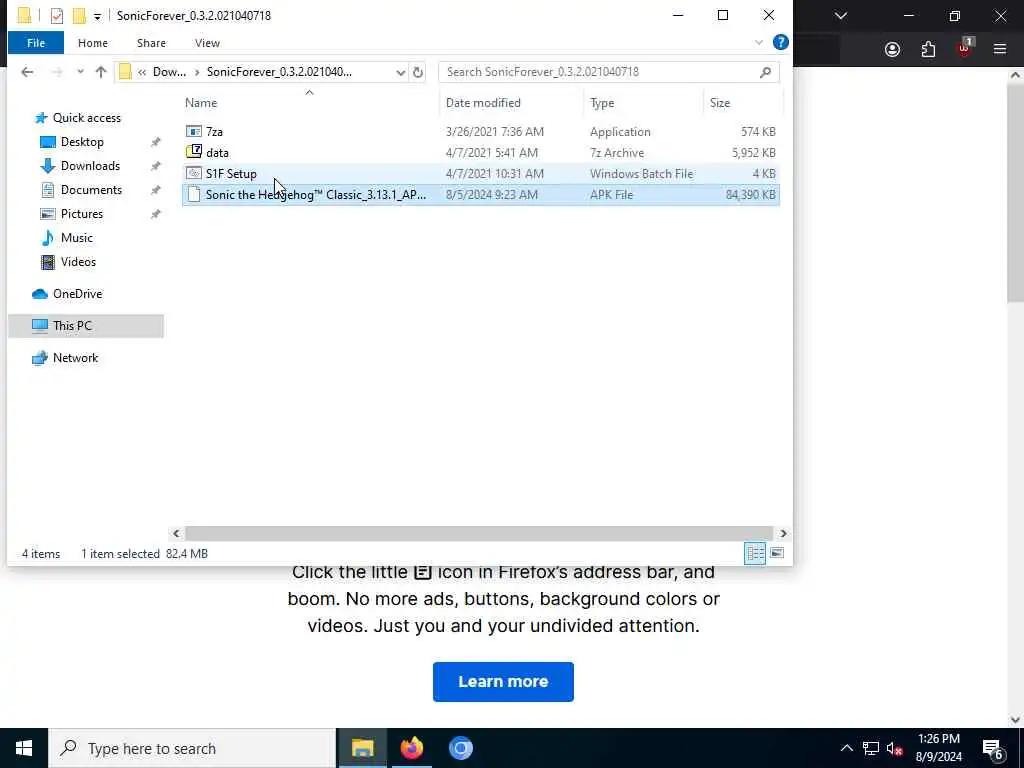Select the 7za application file
The image size is (1024, 768).
[481, 132]
